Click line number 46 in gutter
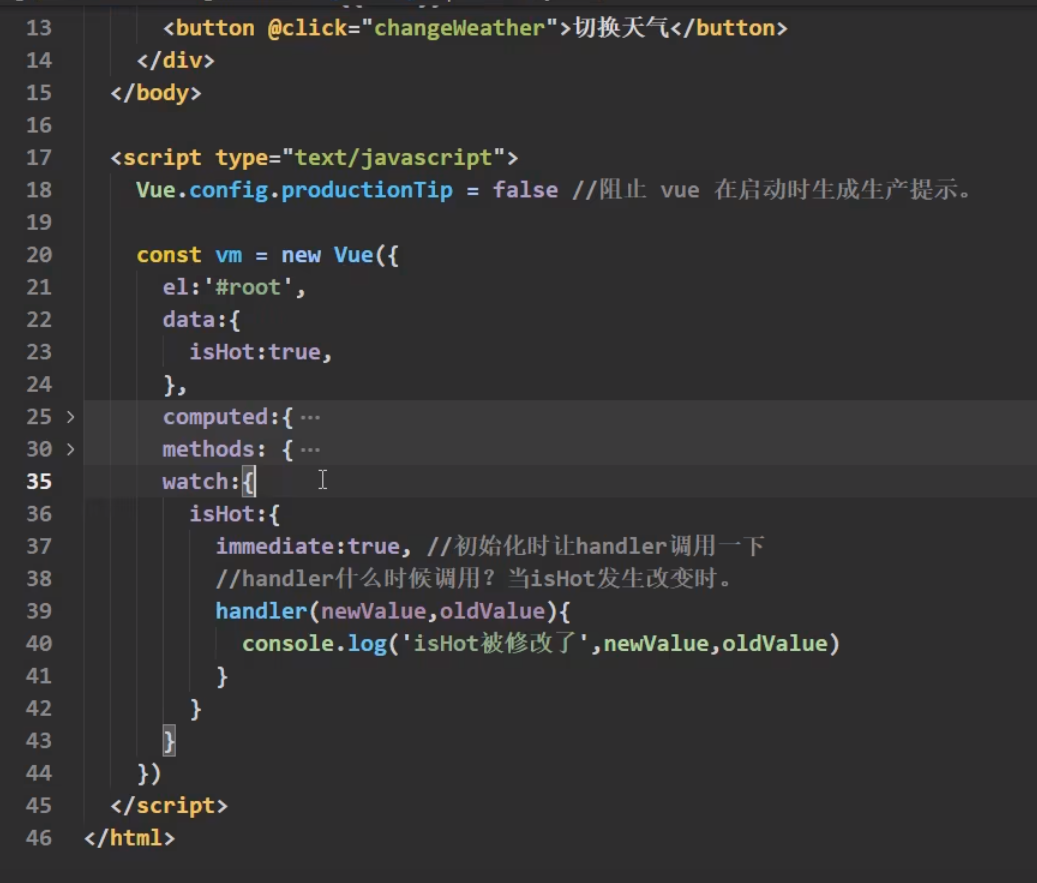The image size is (1037, 883). [39, 838]
